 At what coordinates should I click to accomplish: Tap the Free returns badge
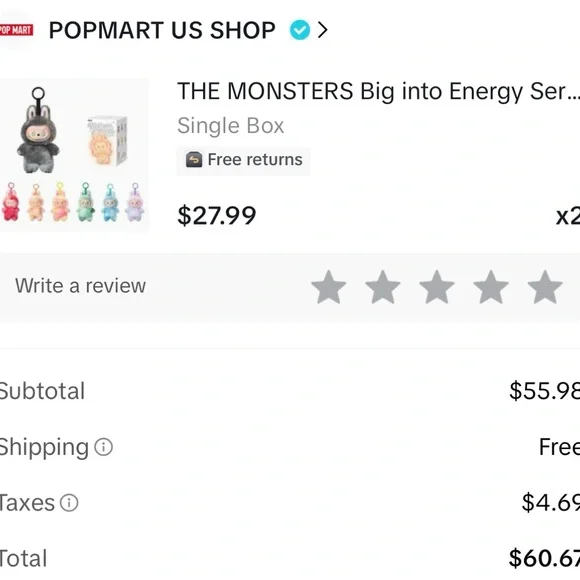pos(243,161)
